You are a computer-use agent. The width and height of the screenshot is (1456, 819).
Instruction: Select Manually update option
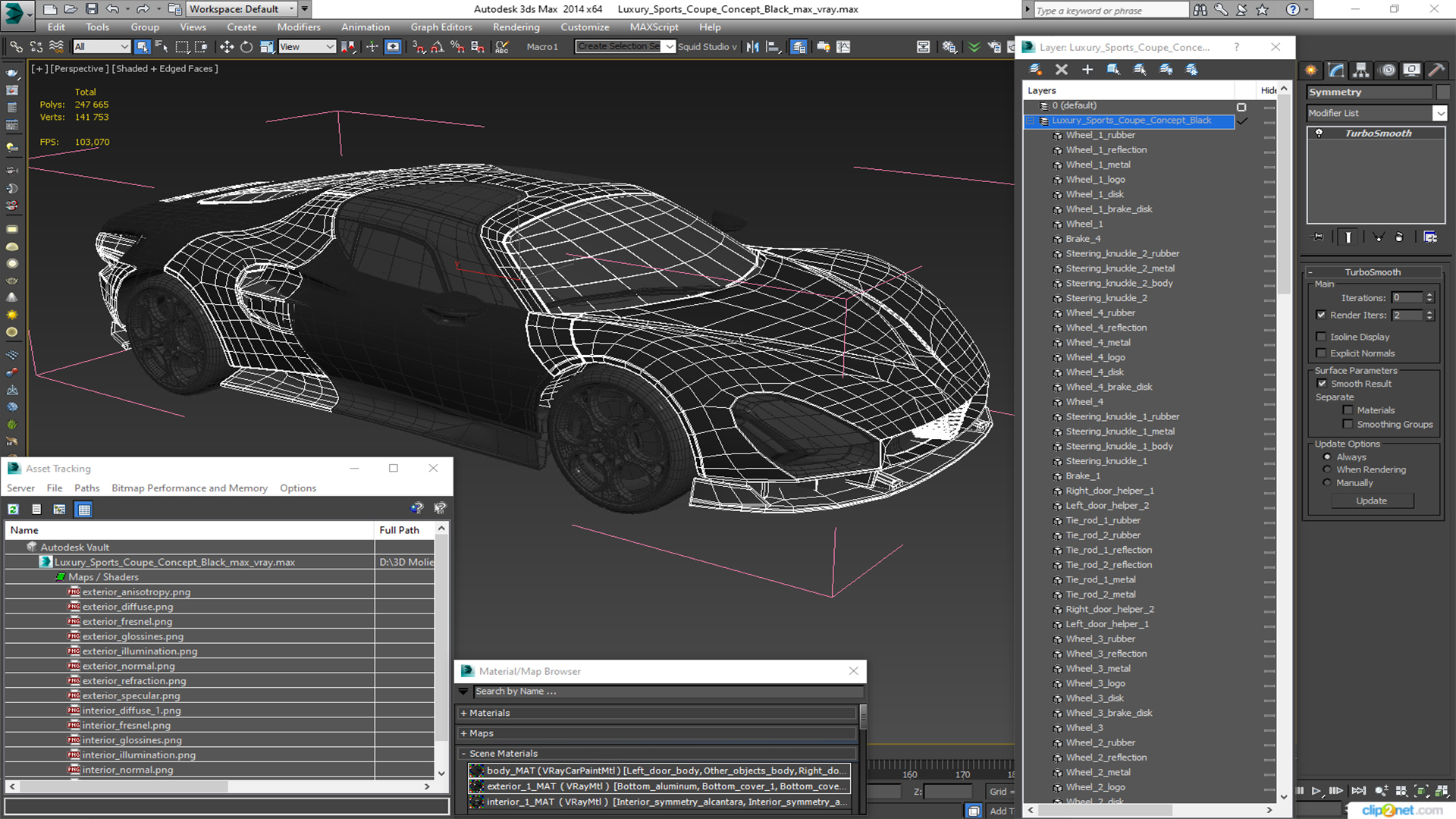tap(1327, 483)
